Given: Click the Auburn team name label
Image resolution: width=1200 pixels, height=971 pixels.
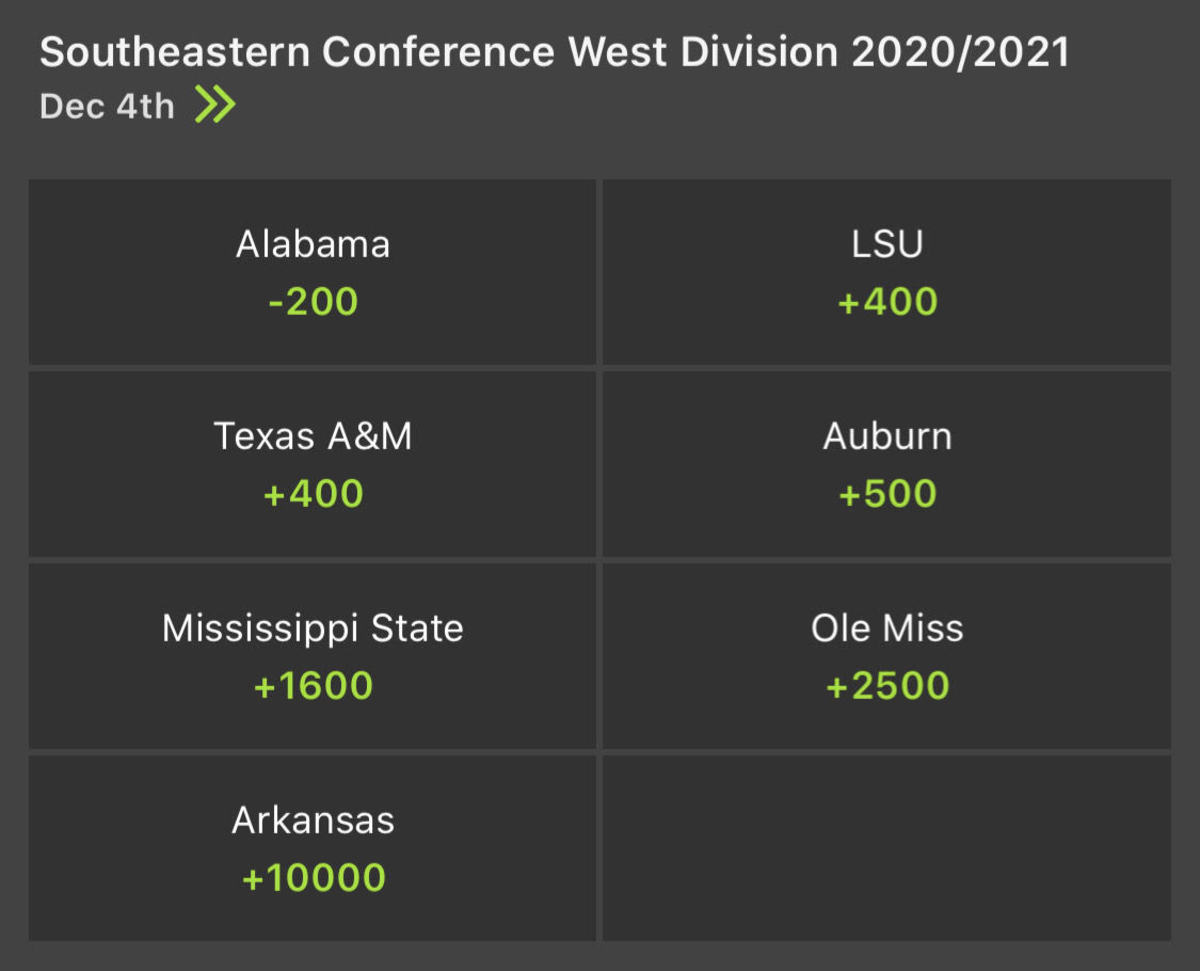Looking at the screenshot, I should click(x=886, y=435).
